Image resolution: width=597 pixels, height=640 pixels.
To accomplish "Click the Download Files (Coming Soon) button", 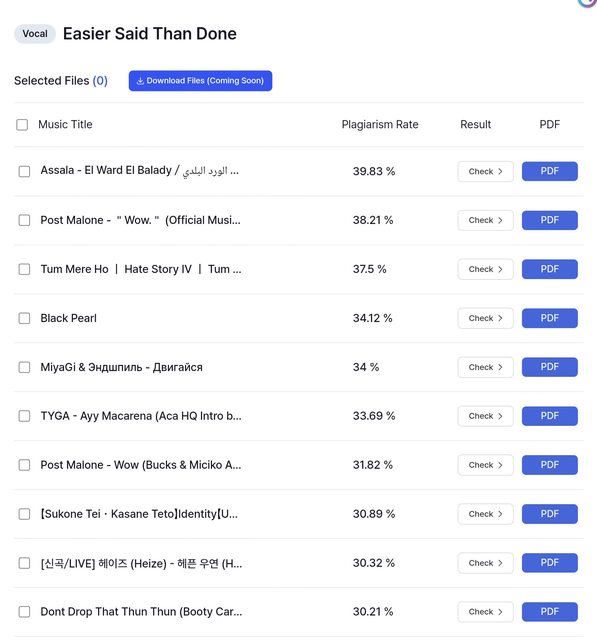I will (200, 81).
